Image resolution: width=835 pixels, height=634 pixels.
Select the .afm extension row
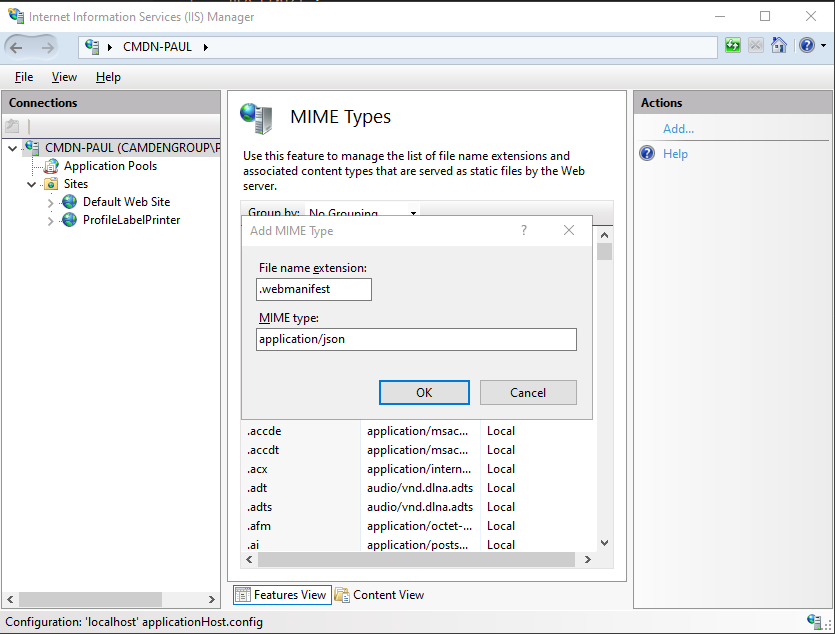tap(419, 526)
